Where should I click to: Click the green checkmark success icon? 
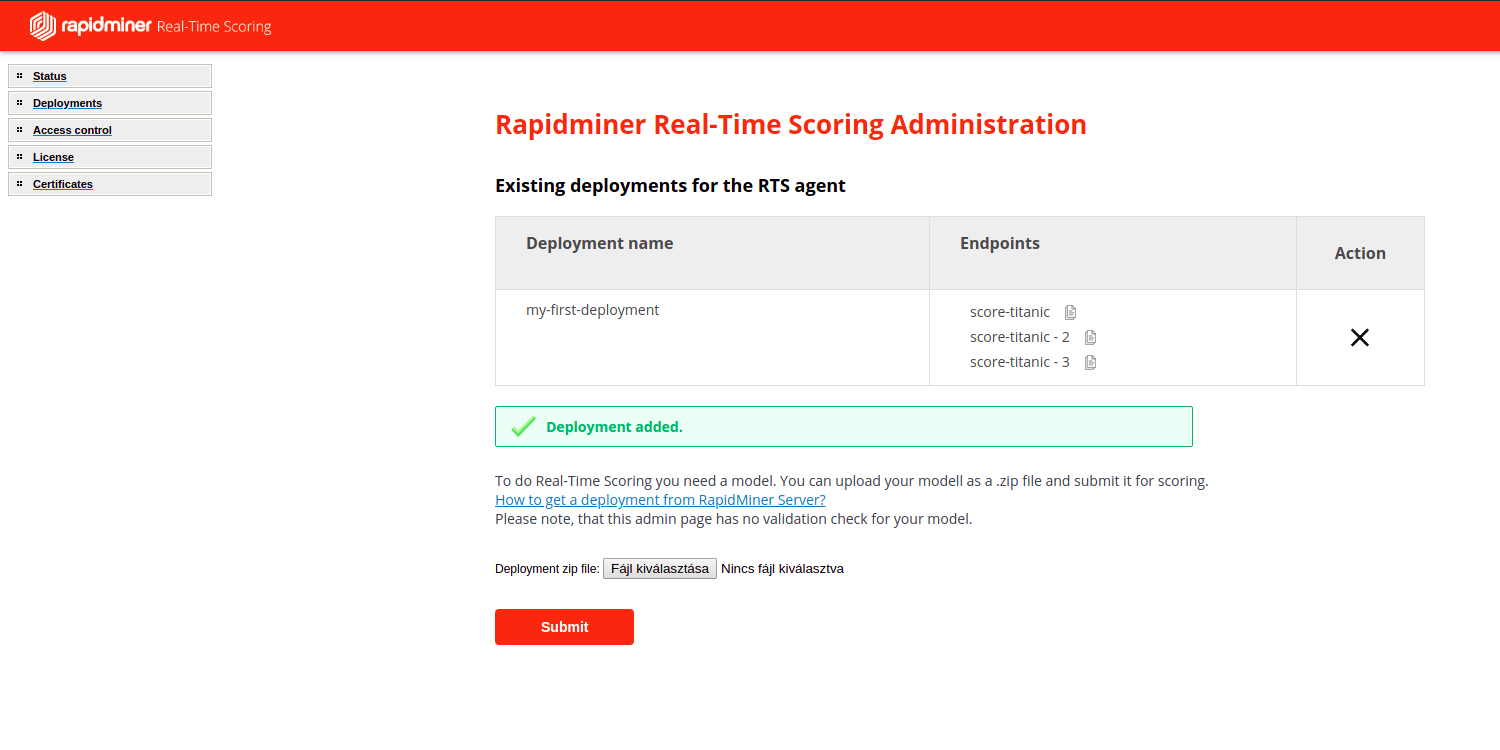[523, 427]
